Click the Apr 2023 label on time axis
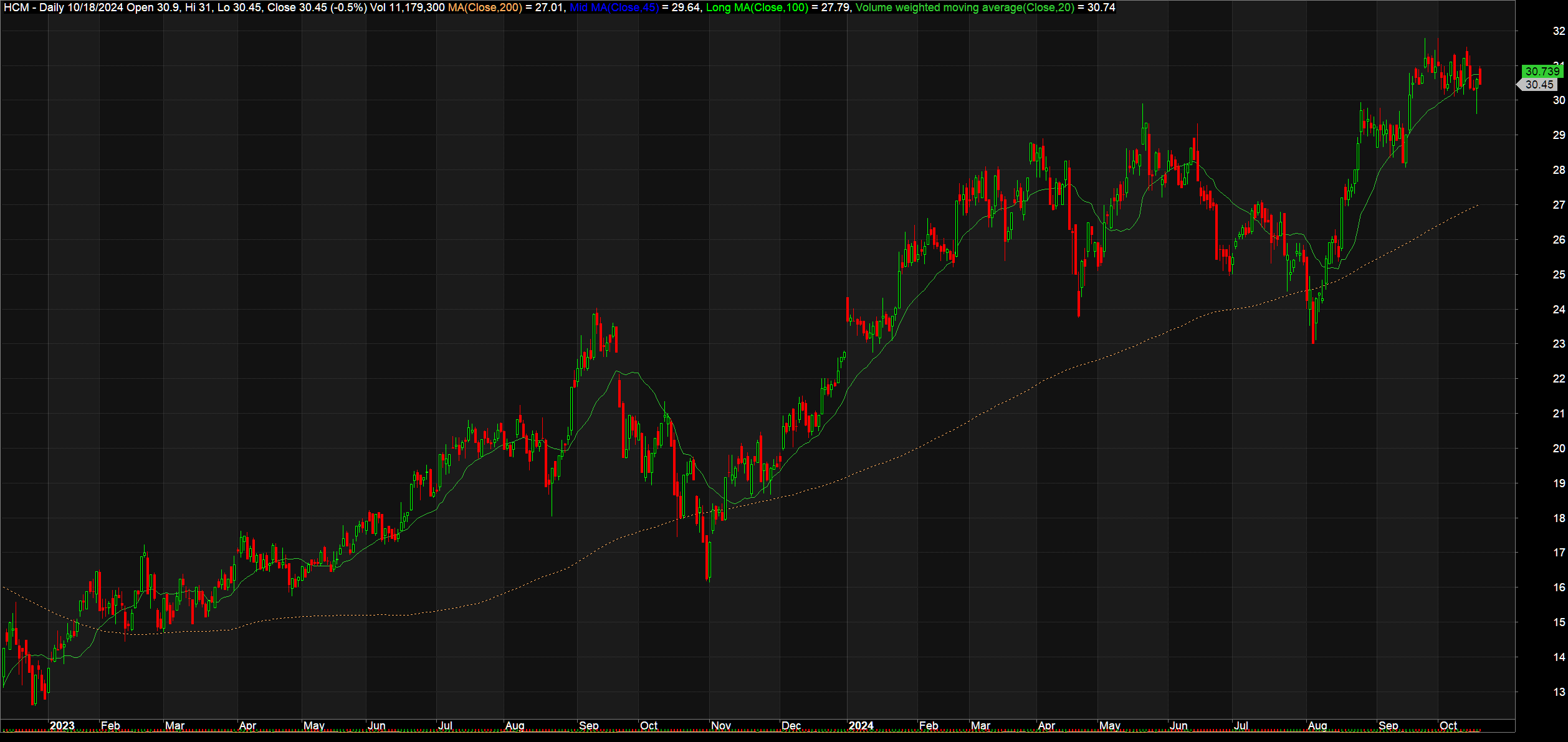Image resolution: width=1568 pixels, height=742 pixels. click(x=247, y=726)
